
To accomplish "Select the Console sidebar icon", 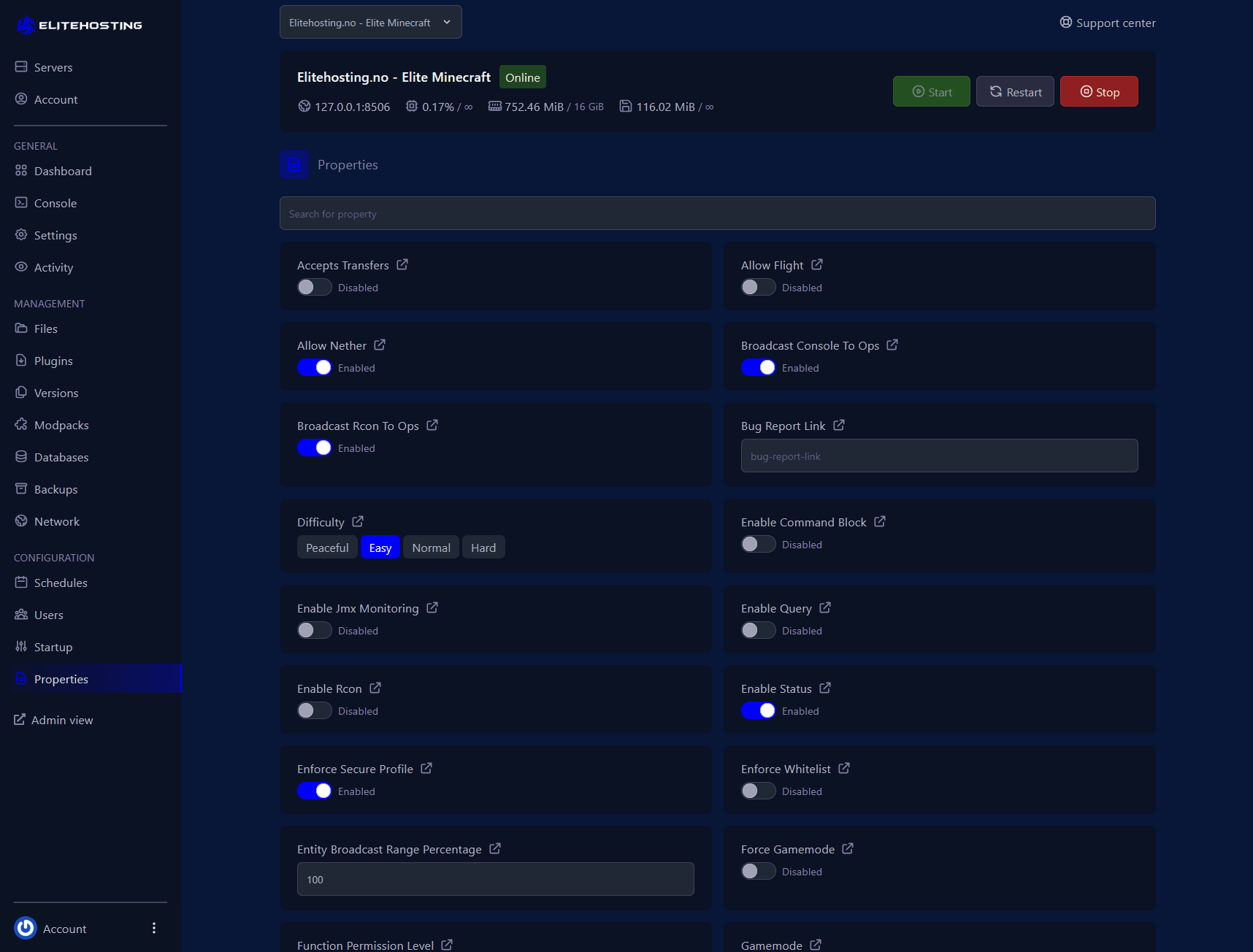I will click(22, 203).
